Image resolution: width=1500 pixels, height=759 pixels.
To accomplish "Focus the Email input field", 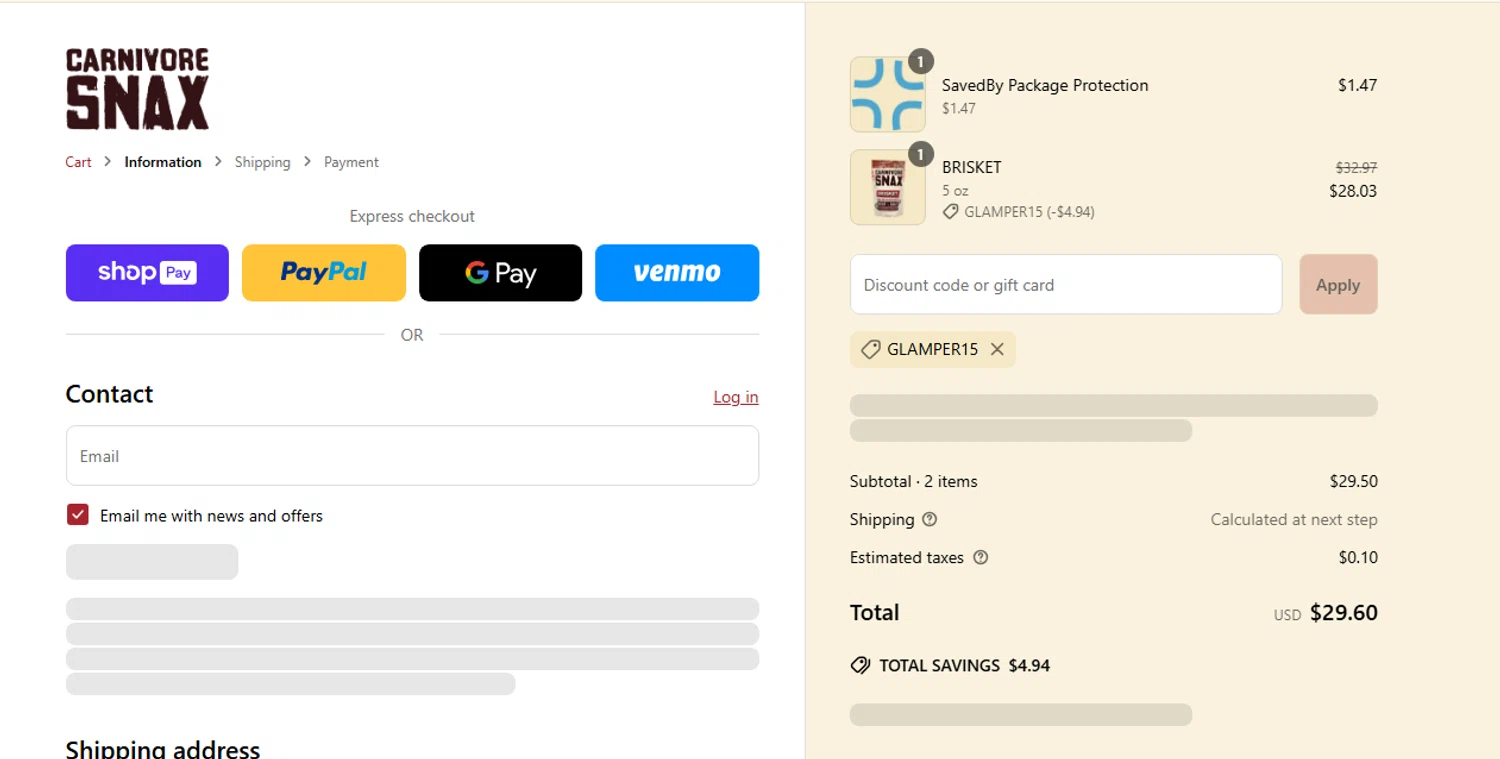I will [412, 456].
